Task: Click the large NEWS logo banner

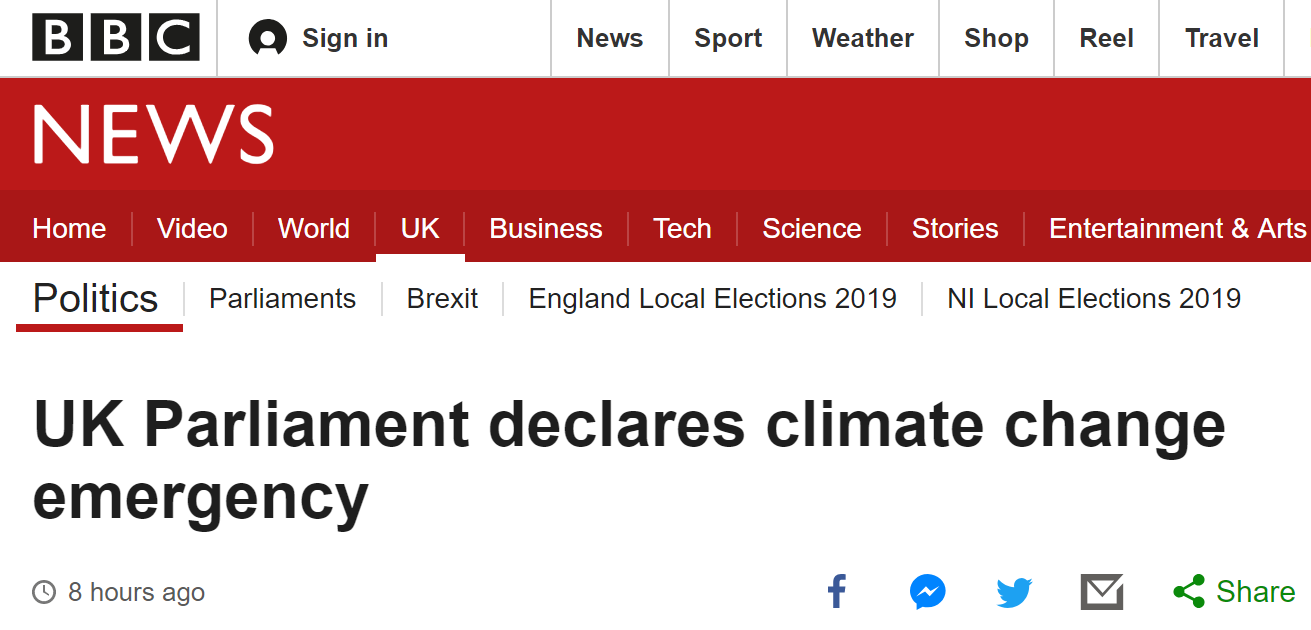Action: [153, 135]
